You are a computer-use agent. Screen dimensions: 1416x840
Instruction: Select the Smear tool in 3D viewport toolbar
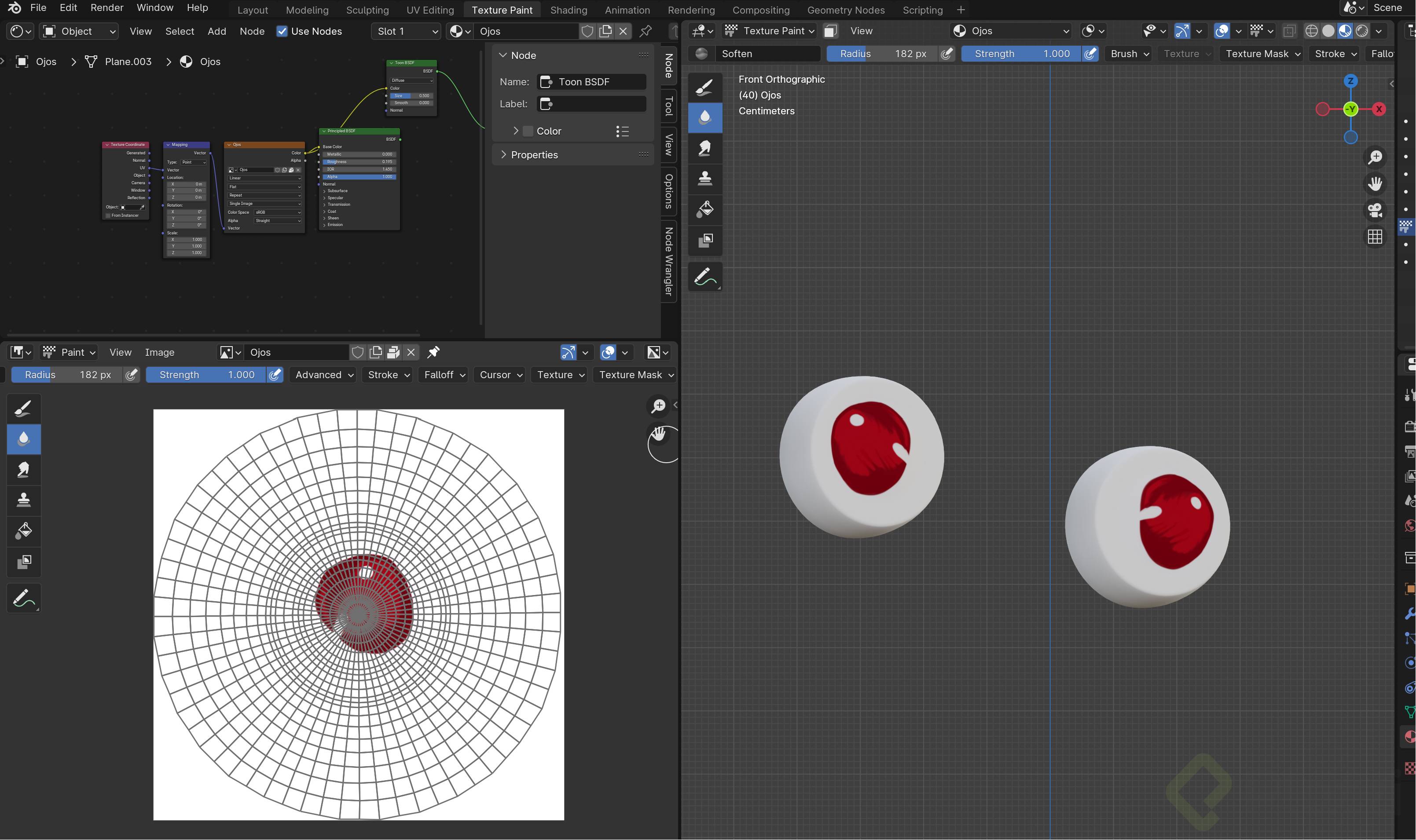click(705, 148)
